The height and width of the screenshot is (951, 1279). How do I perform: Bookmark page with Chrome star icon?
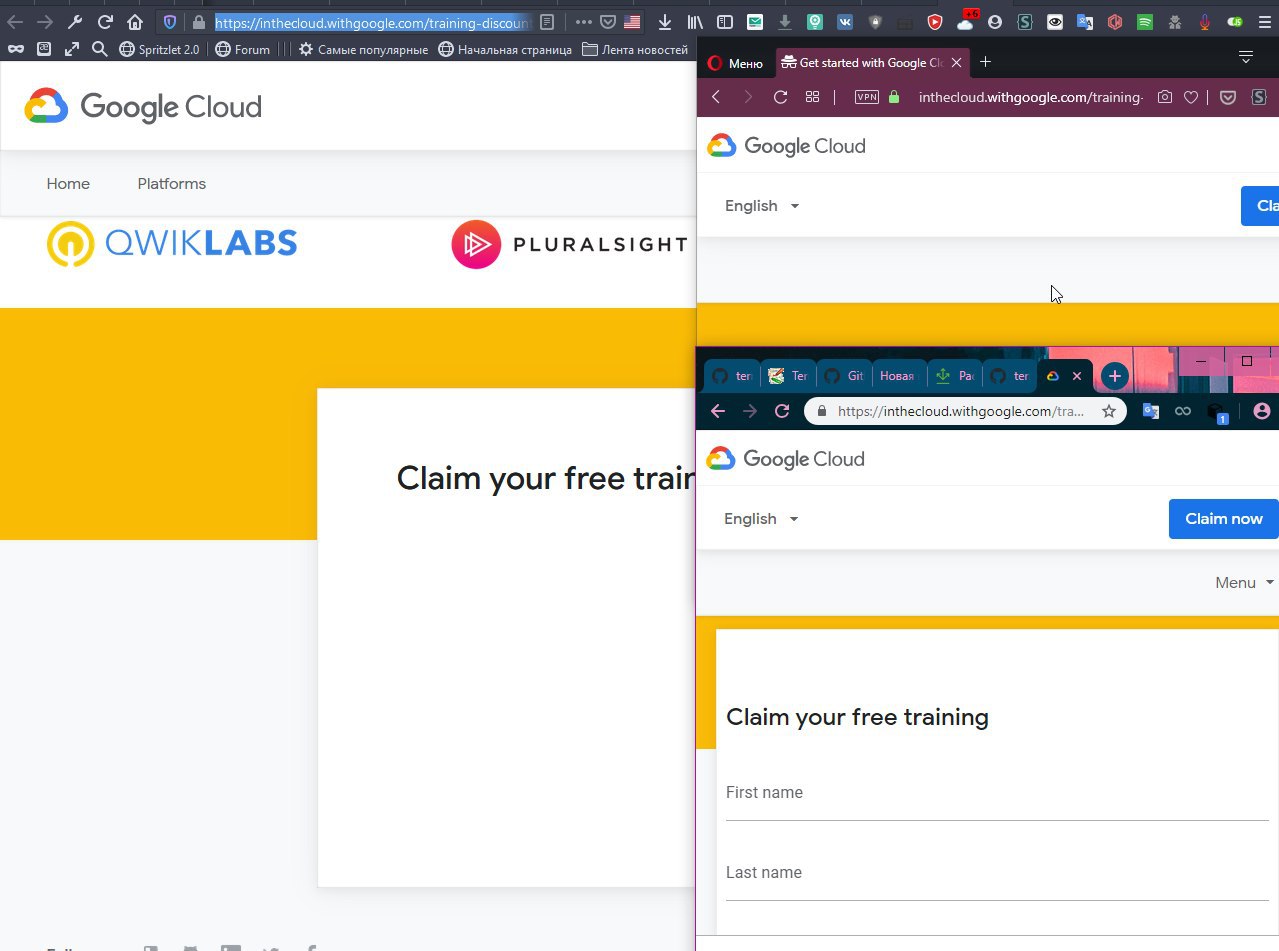(x=1108, y=411)
